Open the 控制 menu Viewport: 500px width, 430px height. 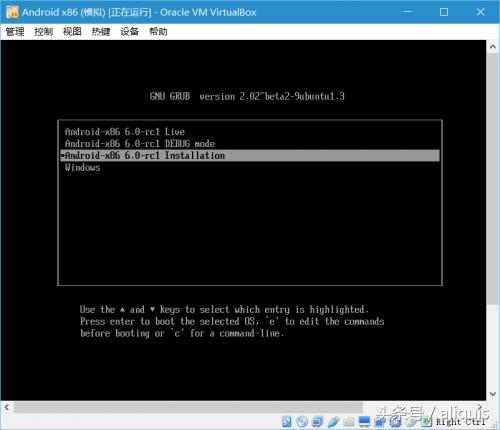tap(44, 32)
